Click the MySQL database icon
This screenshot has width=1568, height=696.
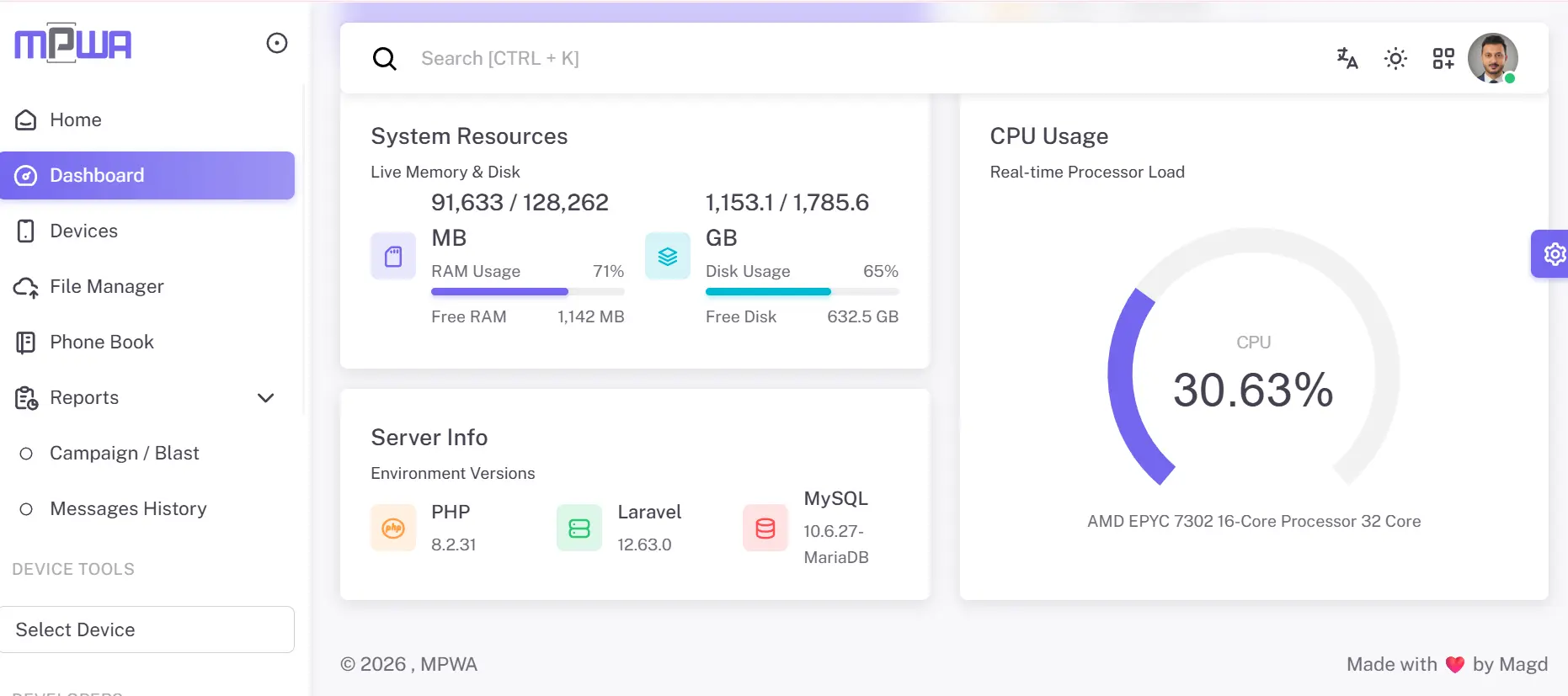click(765, 528)
